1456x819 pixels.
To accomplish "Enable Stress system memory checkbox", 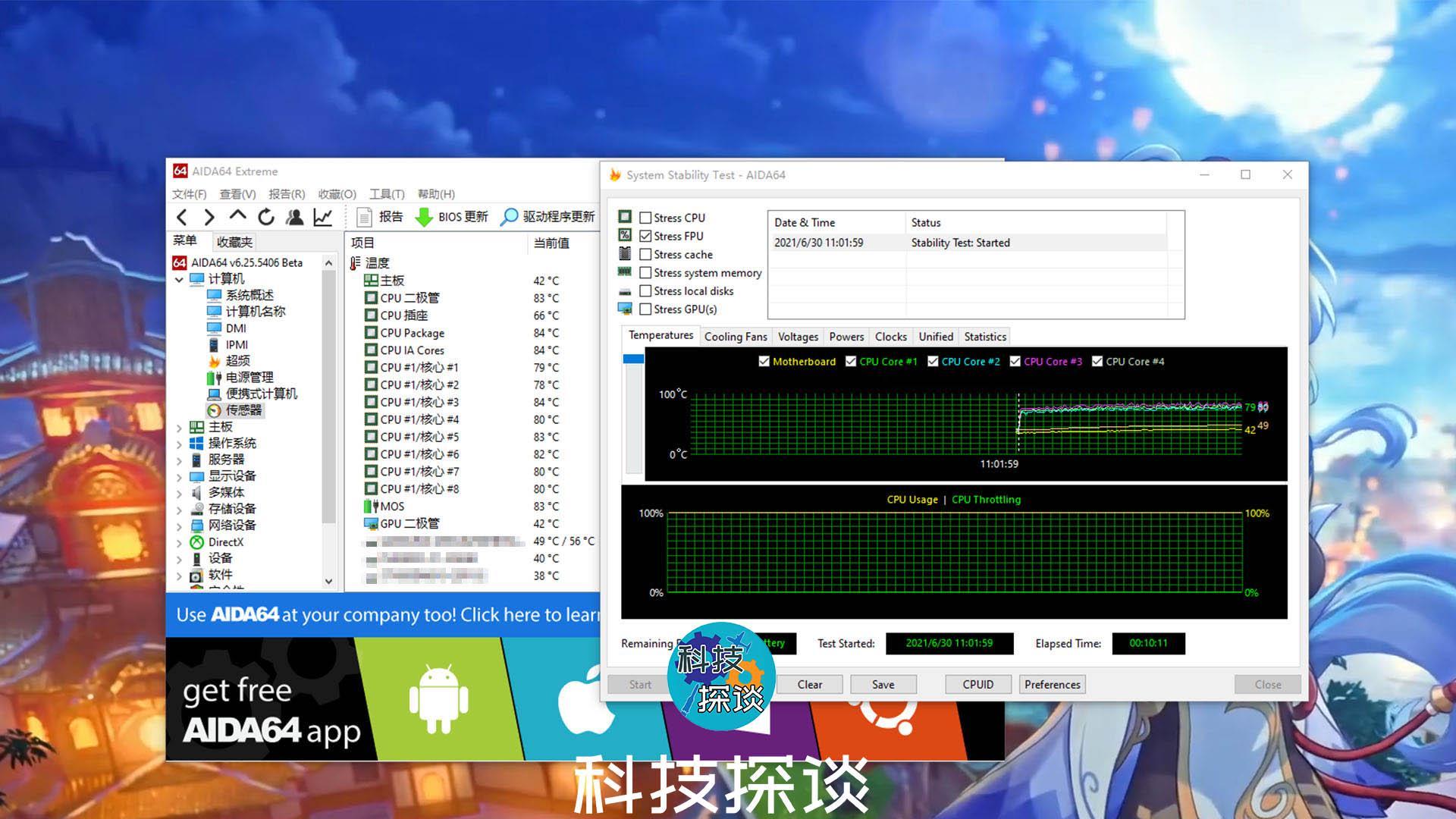I will (645, 272).
